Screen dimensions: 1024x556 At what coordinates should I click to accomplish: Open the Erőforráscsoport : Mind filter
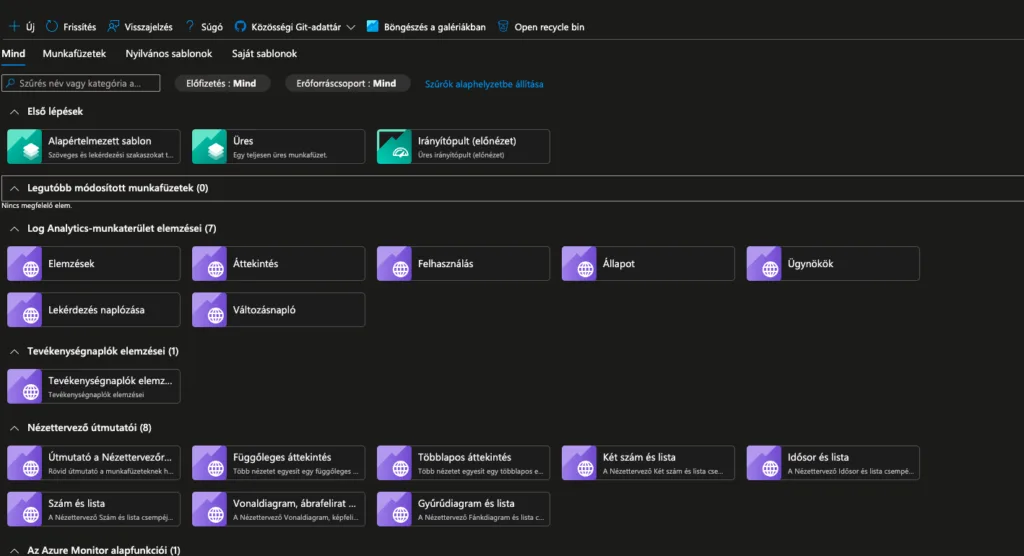(x=347, y=84)
